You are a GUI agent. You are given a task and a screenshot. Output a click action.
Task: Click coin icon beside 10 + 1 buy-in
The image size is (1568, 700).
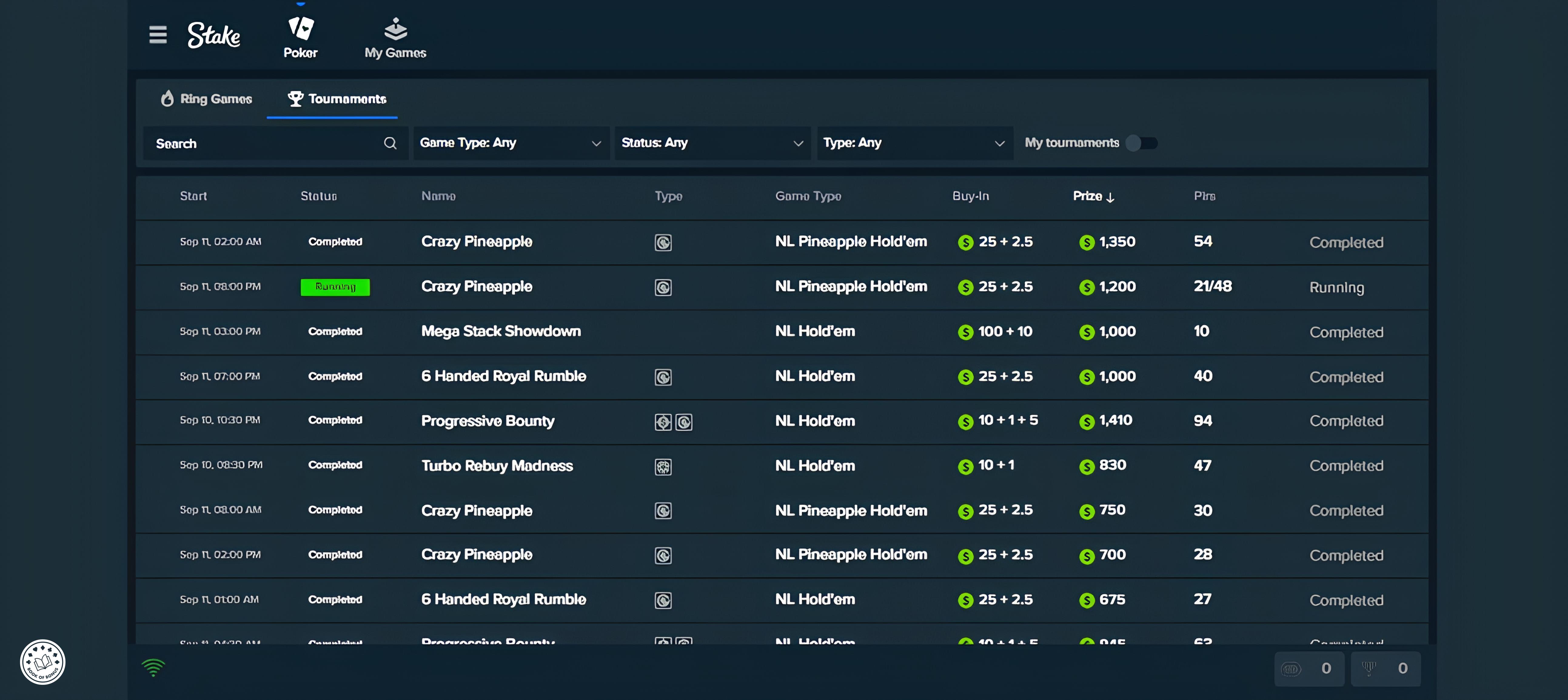coord(965,466)
